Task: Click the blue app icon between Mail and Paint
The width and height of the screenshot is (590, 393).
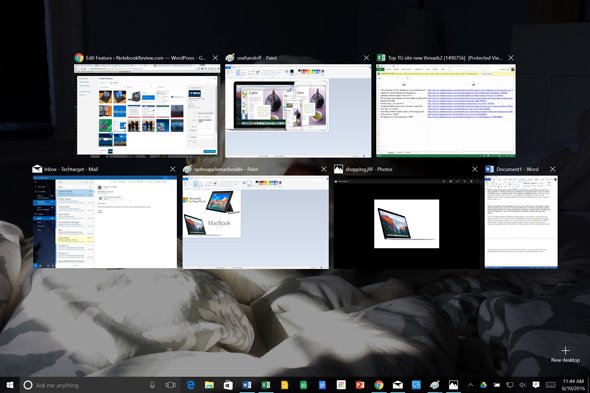Action: click(x=416, y=385)
